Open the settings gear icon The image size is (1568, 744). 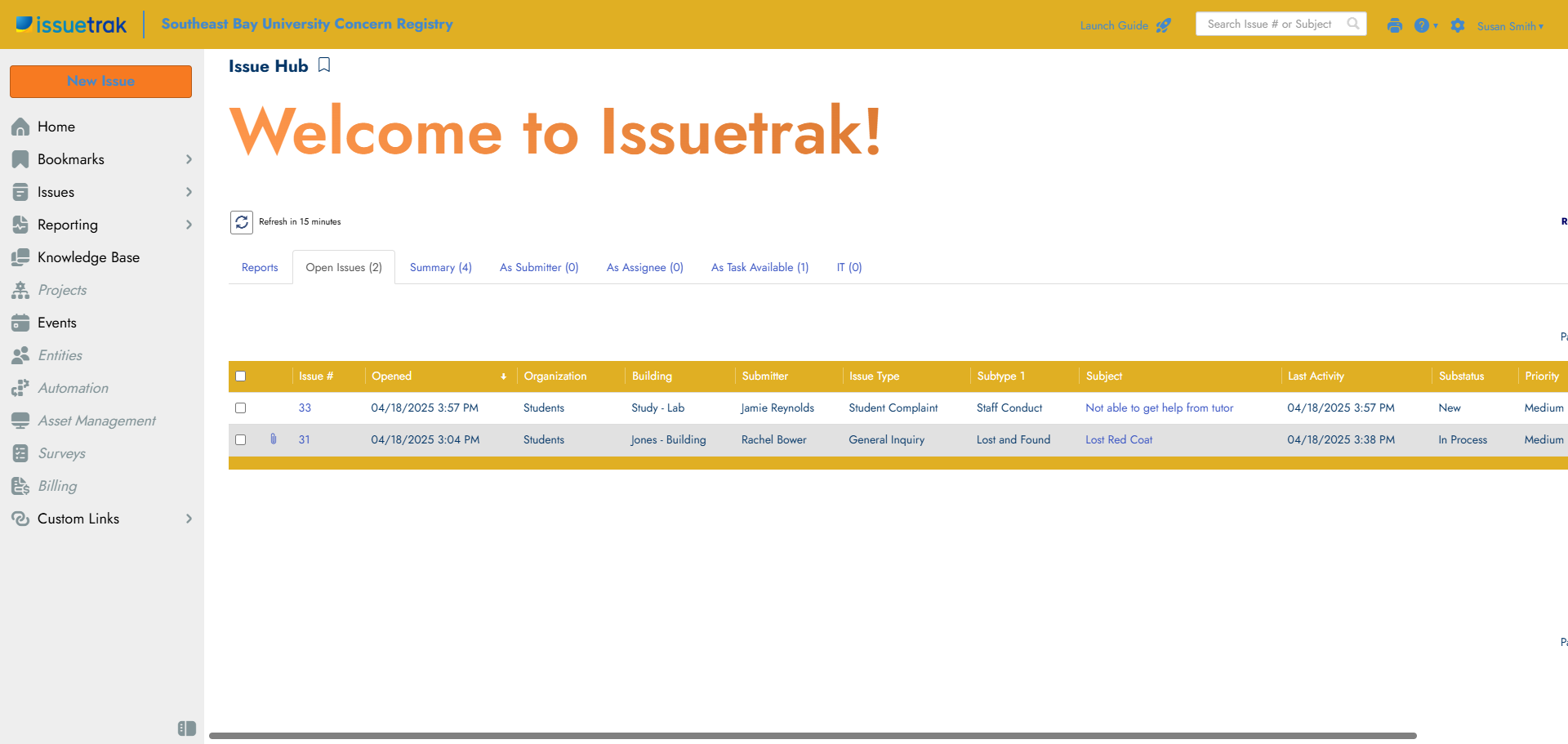(1458, 25)
